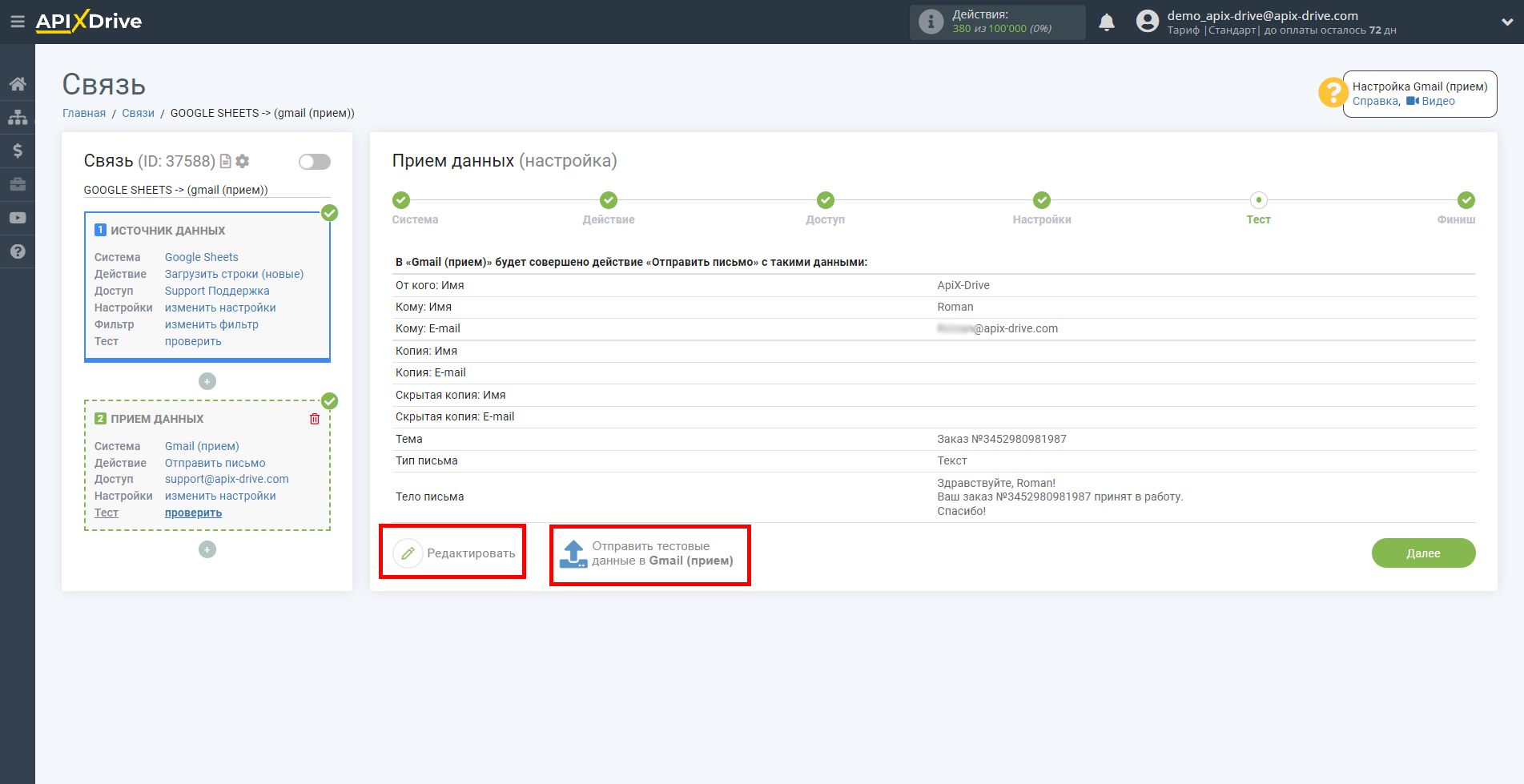The image size is (1524, 784).
Task: Click support@apix-drive.com access link
Action: (x=227, y=479)
